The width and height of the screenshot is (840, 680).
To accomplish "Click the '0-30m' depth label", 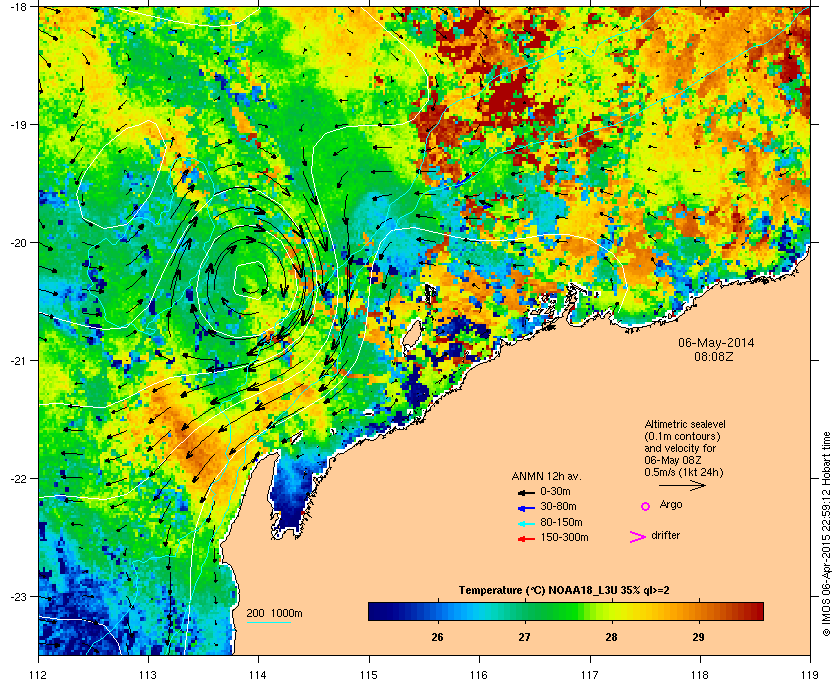I will click(555, 491).
